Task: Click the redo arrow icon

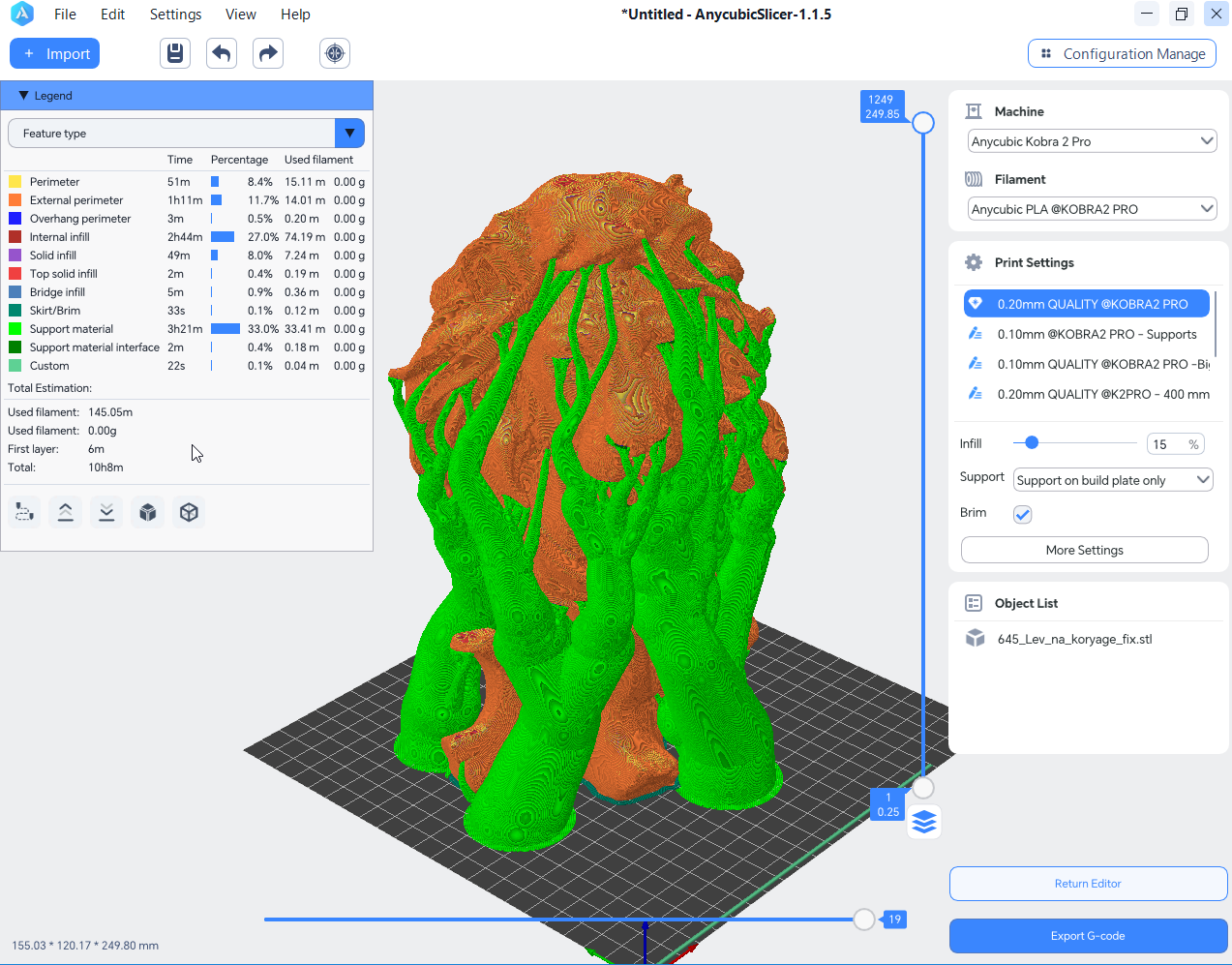Action: coord(268,53)
